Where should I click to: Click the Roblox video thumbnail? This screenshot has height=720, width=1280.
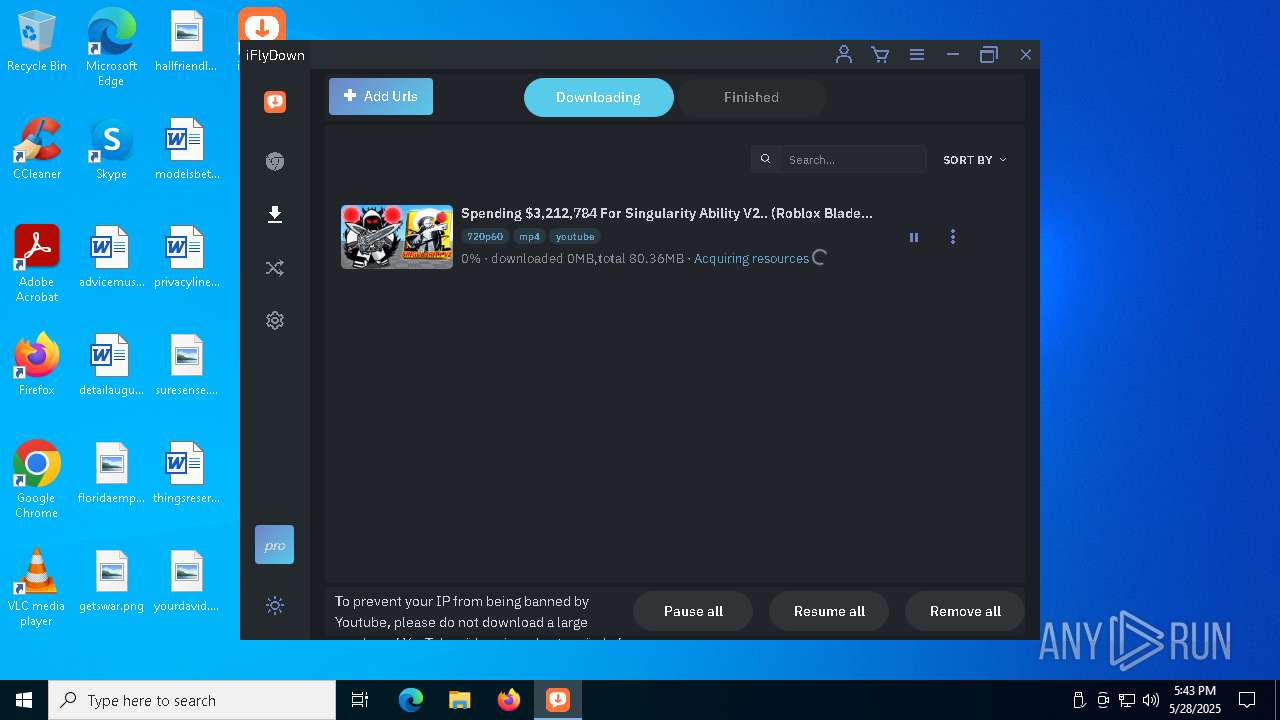click(x=397, y=237)
